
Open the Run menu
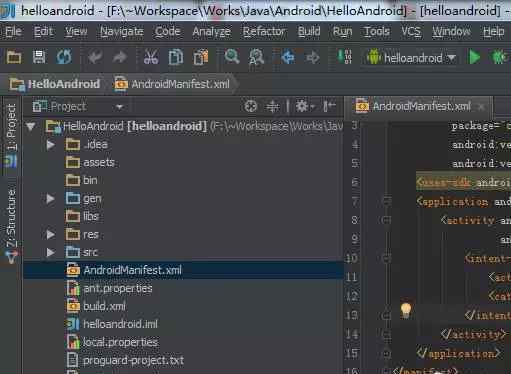click(x=342, y=32)
